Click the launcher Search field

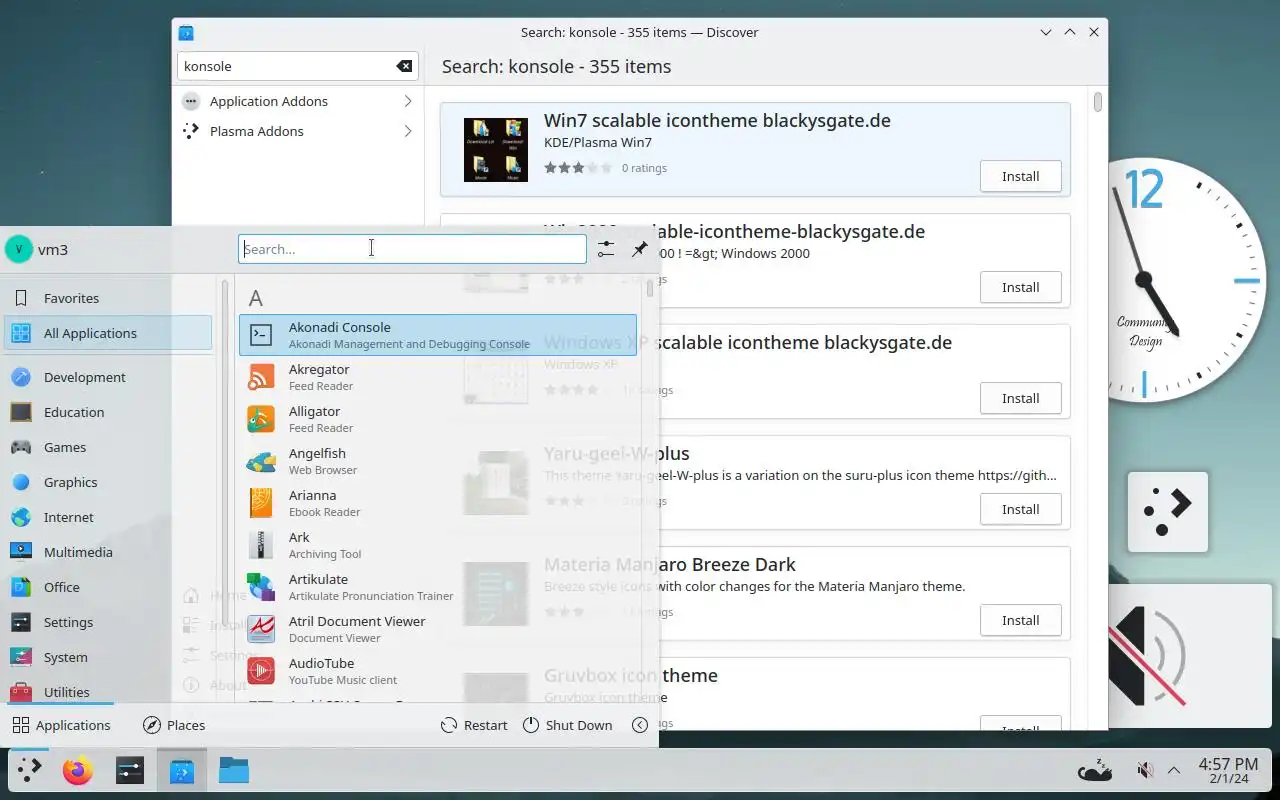click(412, 249)
